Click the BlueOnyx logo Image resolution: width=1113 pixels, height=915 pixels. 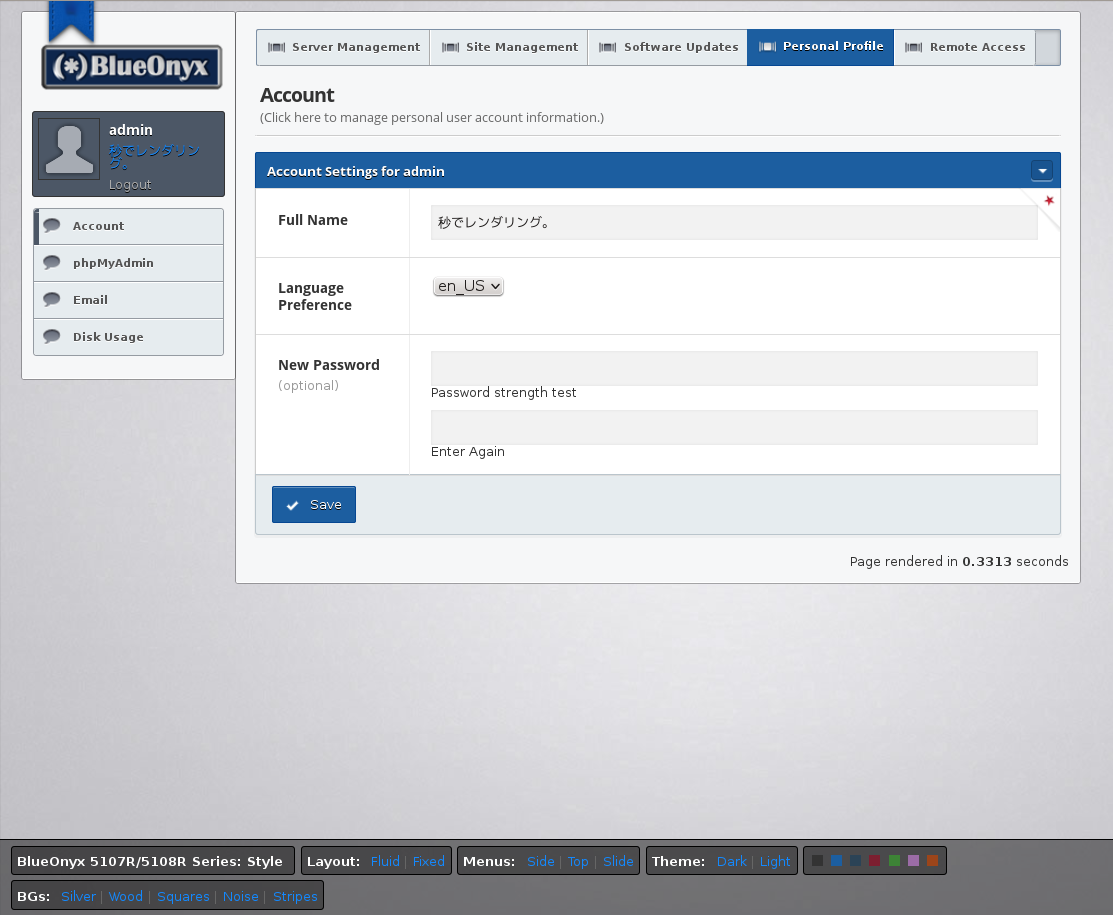point(131,67)
